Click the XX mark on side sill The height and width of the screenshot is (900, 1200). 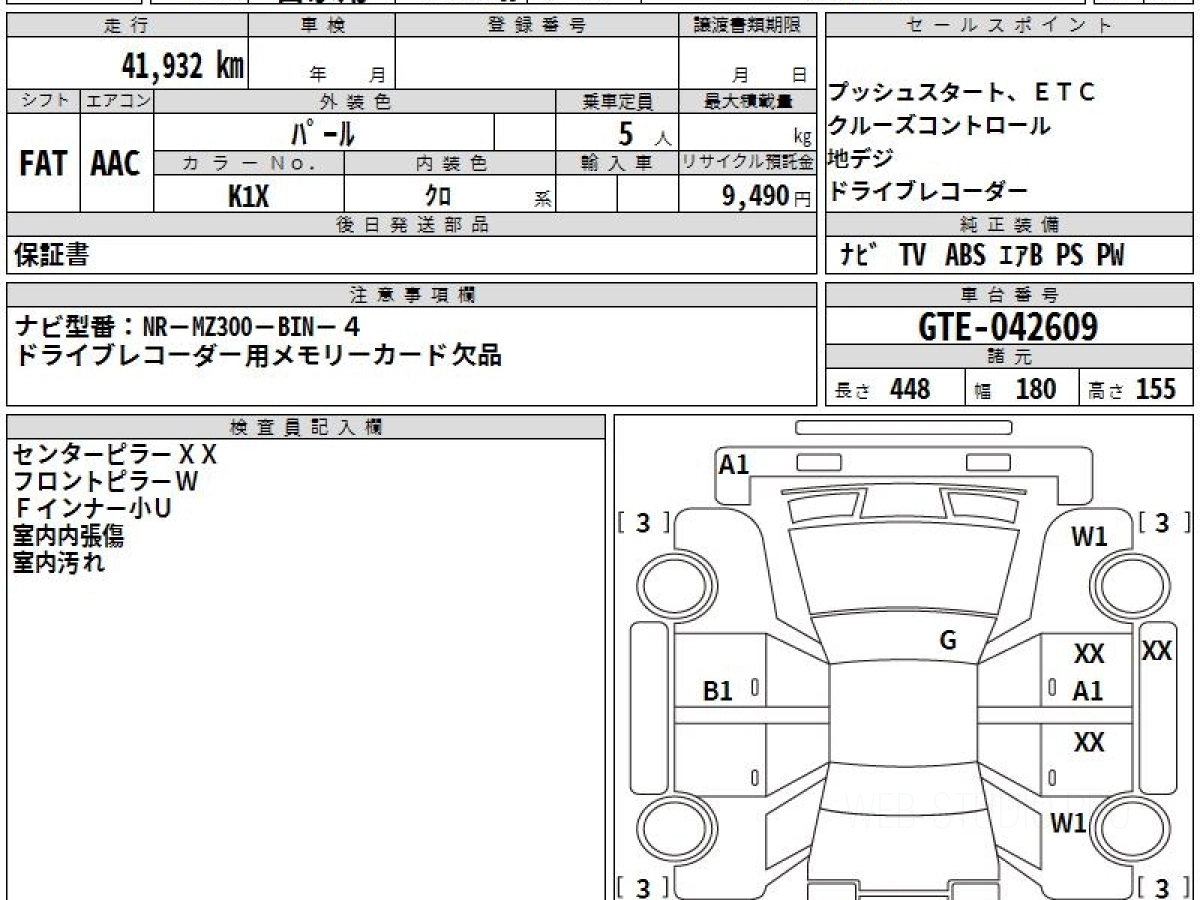(1157, 651)
